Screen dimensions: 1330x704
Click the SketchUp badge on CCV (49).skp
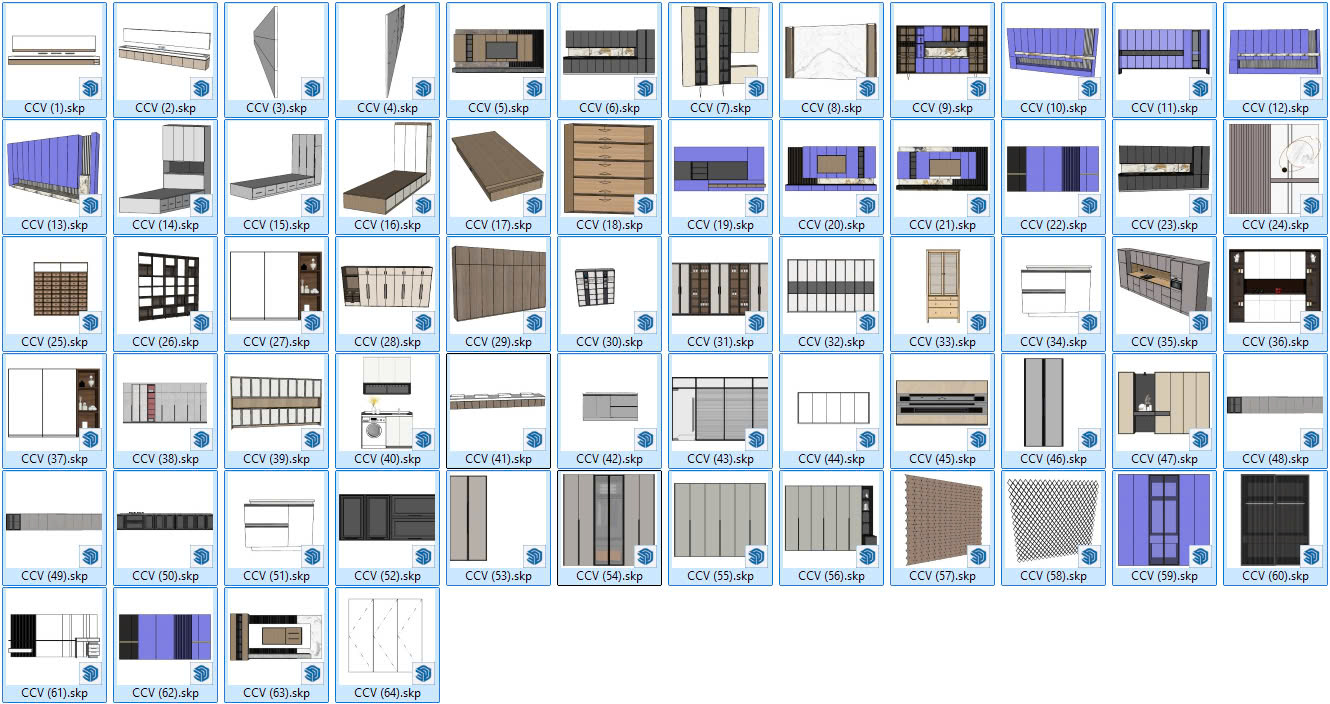point(90,555)
